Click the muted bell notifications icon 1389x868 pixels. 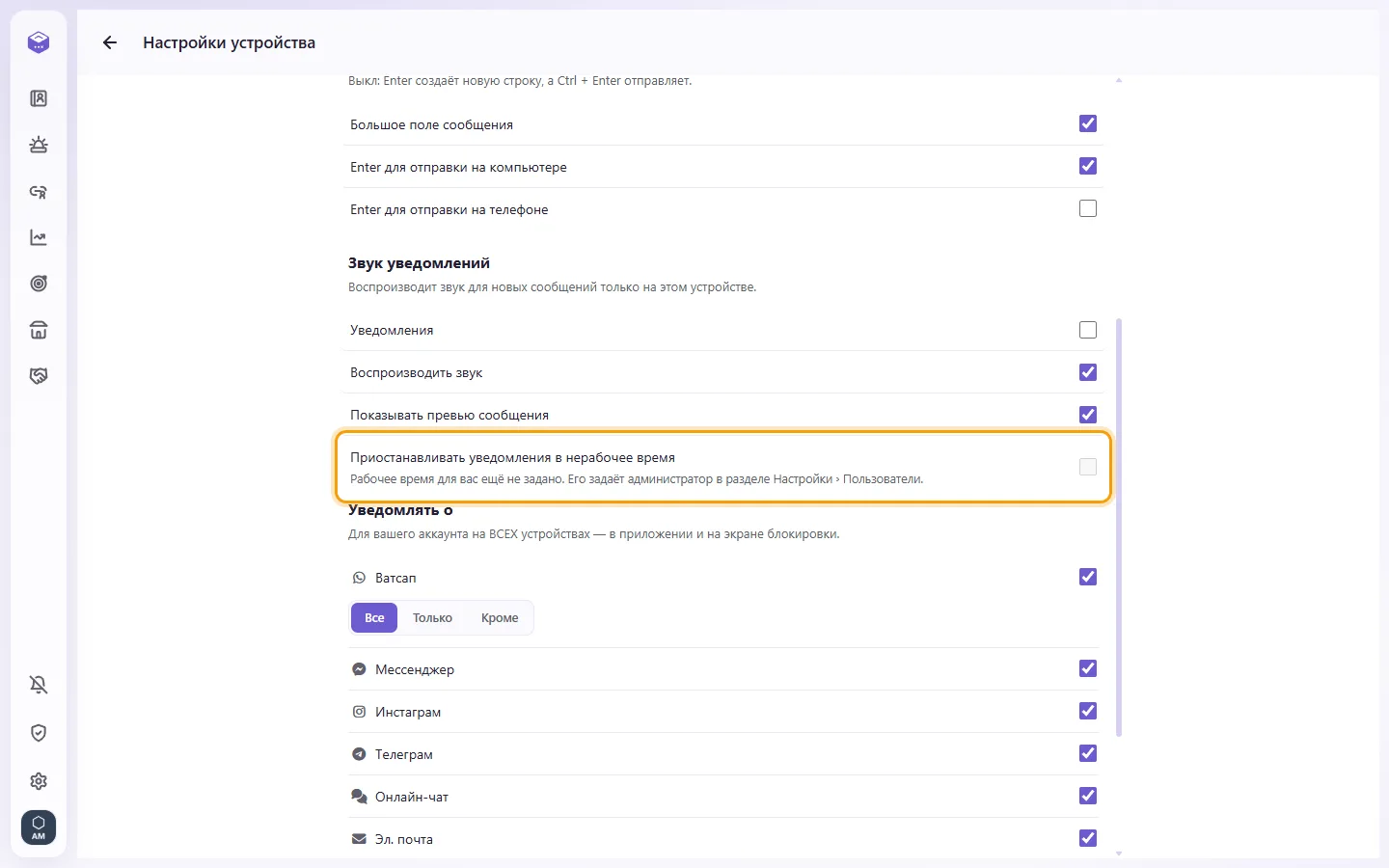(x=39, y=685)
